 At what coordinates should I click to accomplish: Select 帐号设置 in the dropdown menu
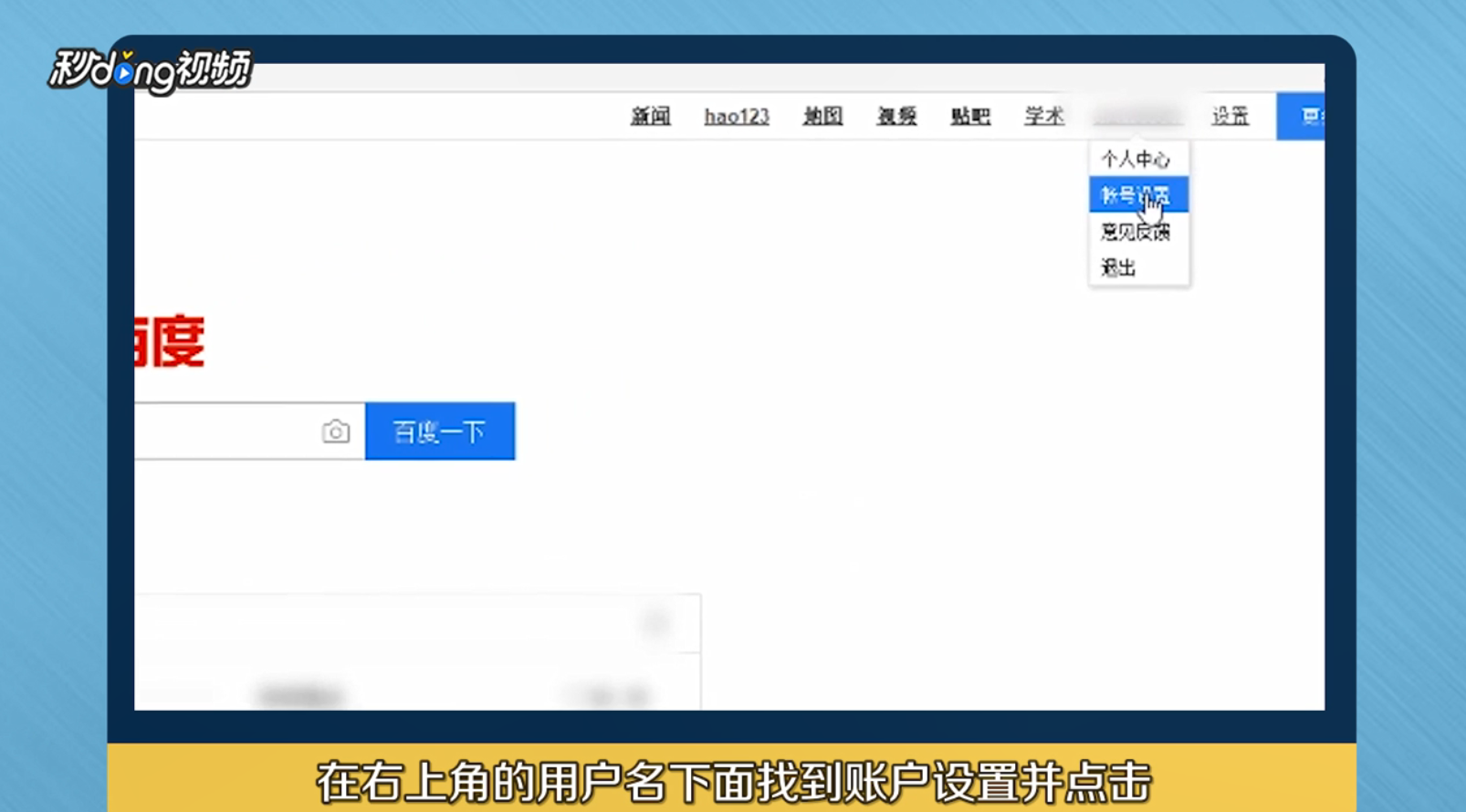(1138, 194)
